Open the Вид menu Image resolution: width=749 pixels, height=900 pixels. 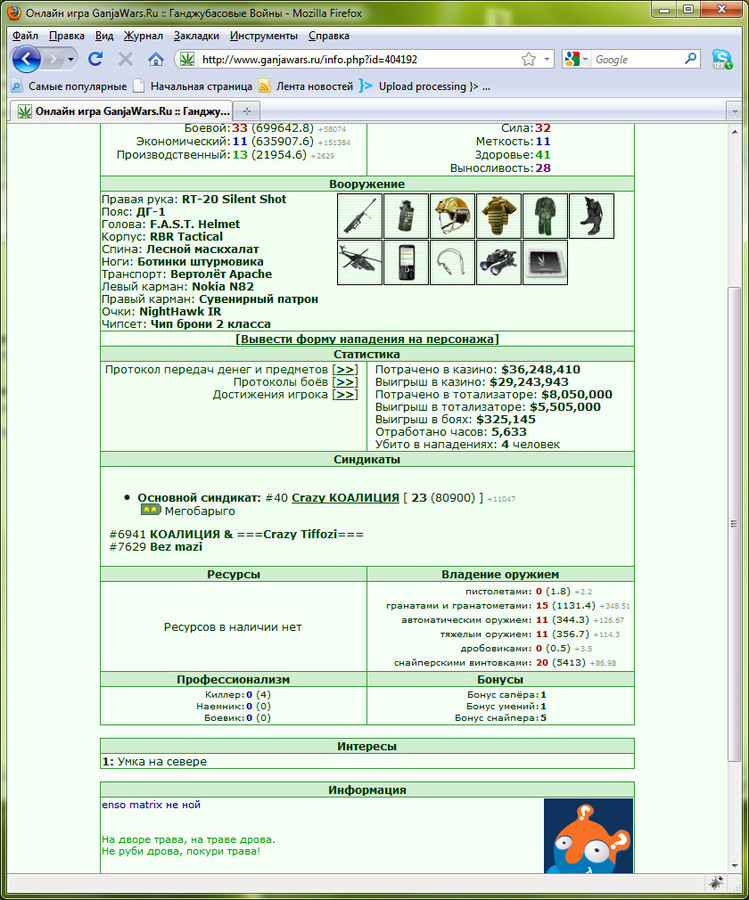pyautogui.click(x=104, y=36)
